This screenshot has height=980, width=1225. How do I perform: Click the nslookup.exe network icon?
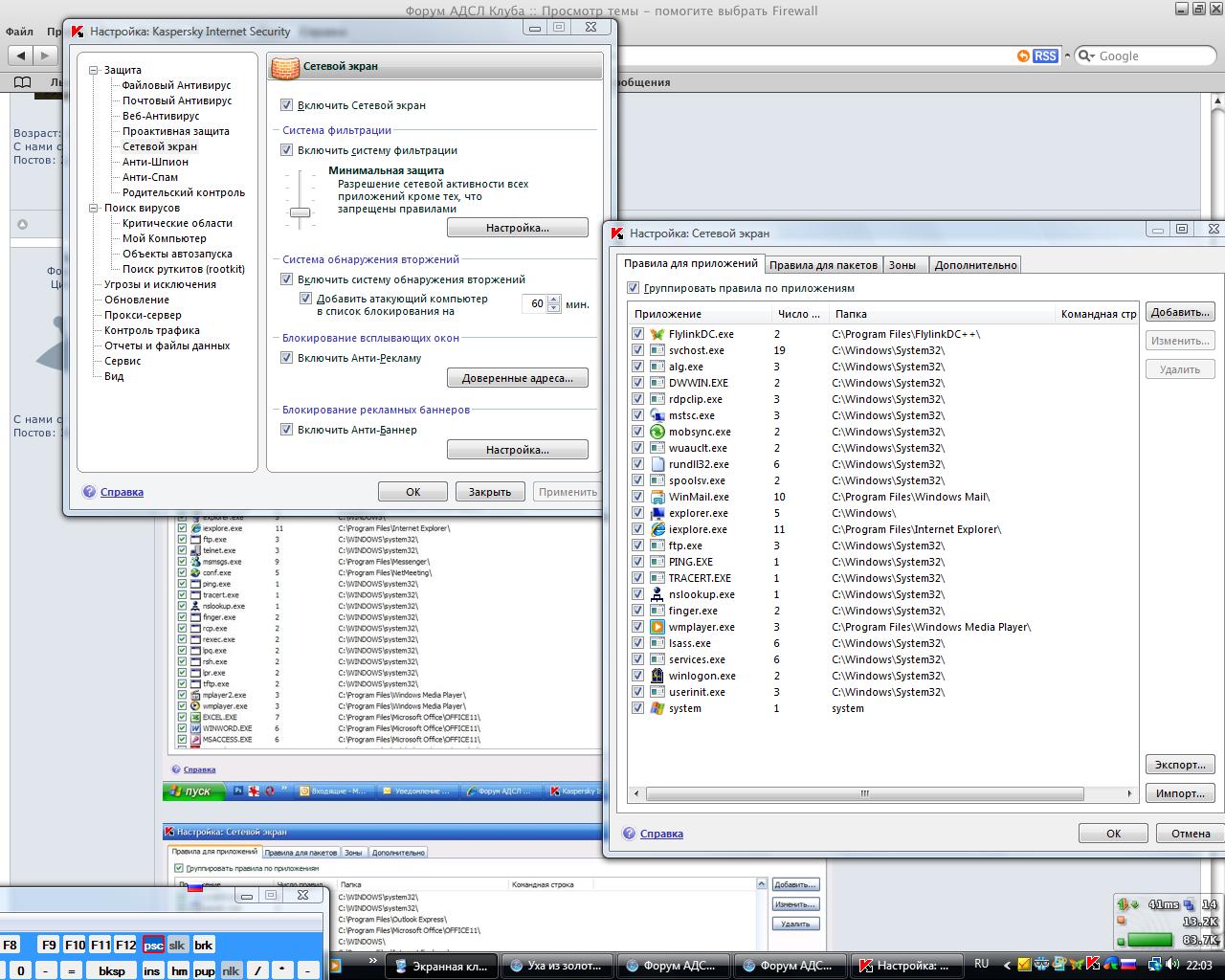tap(657, 594)
